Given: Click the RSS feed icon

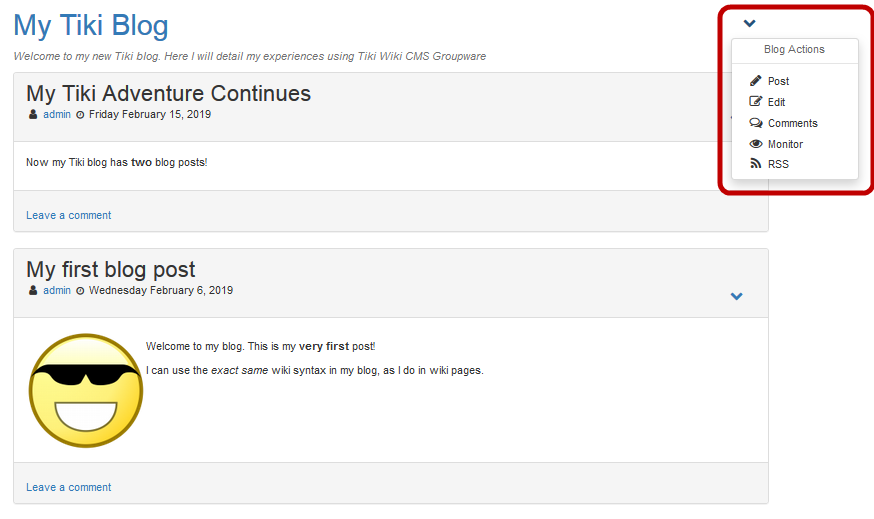Looking at the screenshot, I should 756,164.
